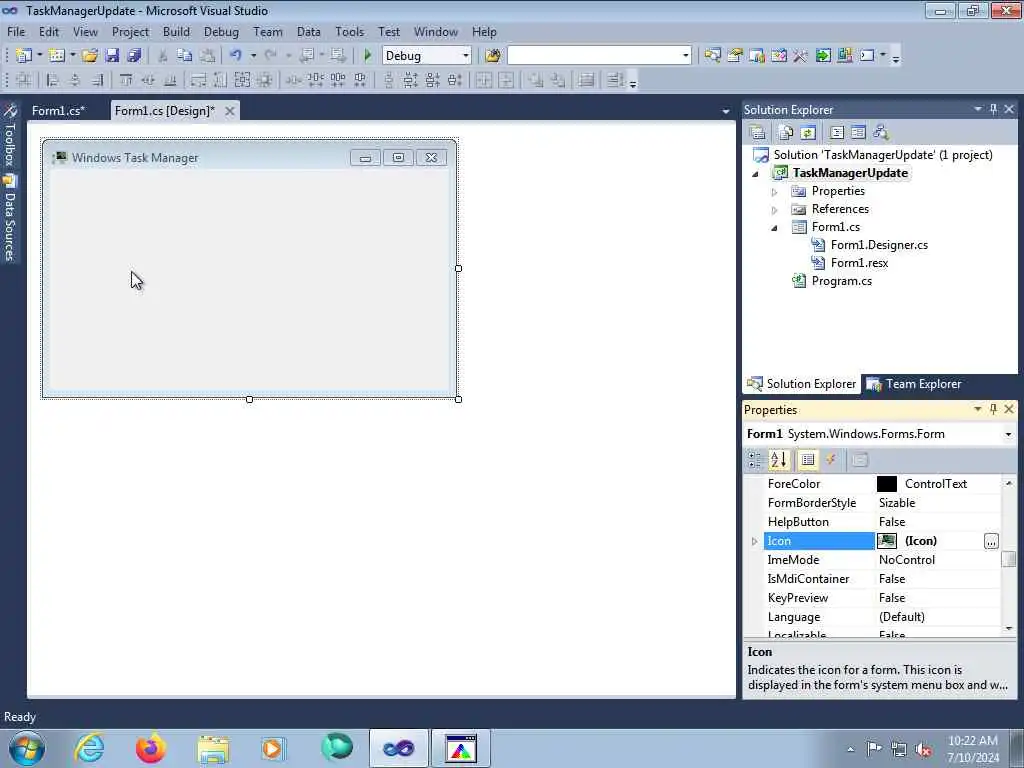Close the Form1.cs [Design] tab
The height and width of the screenshot is (768, 1024).
click(230, 111)
